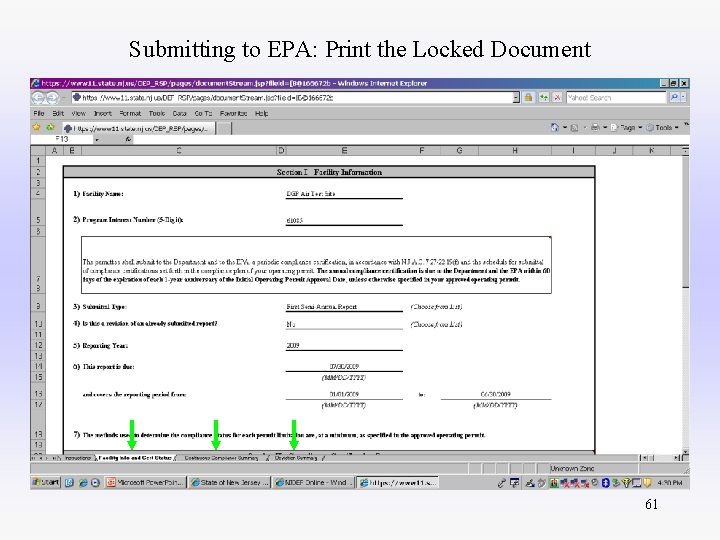Click the Show Desktop quick launch icon
720x540 pixels.
pos(69,483)
